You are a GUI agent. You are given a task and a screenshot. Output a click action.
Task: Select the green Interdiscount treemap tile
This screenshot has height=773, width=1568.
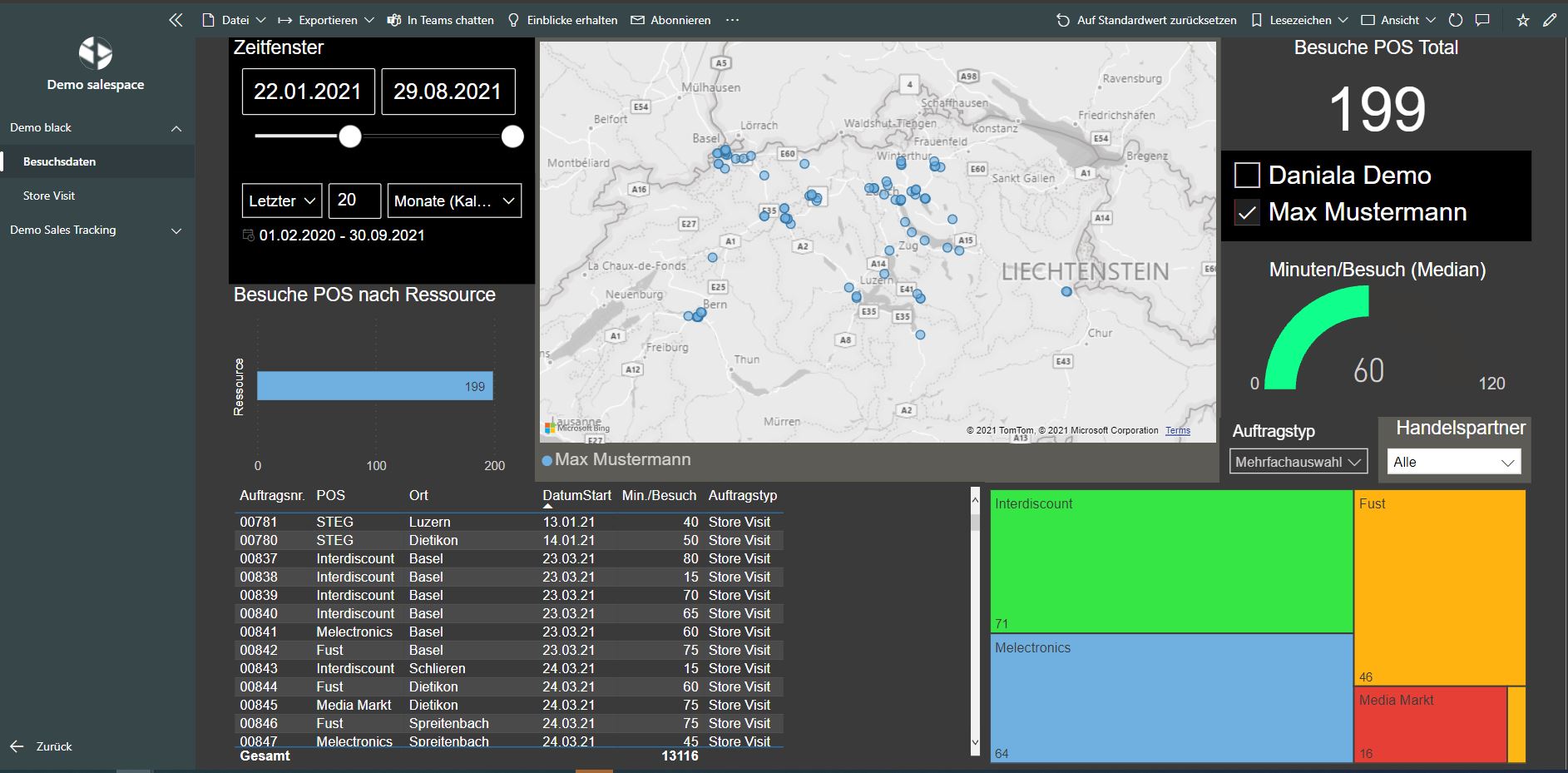[1171, 561]
